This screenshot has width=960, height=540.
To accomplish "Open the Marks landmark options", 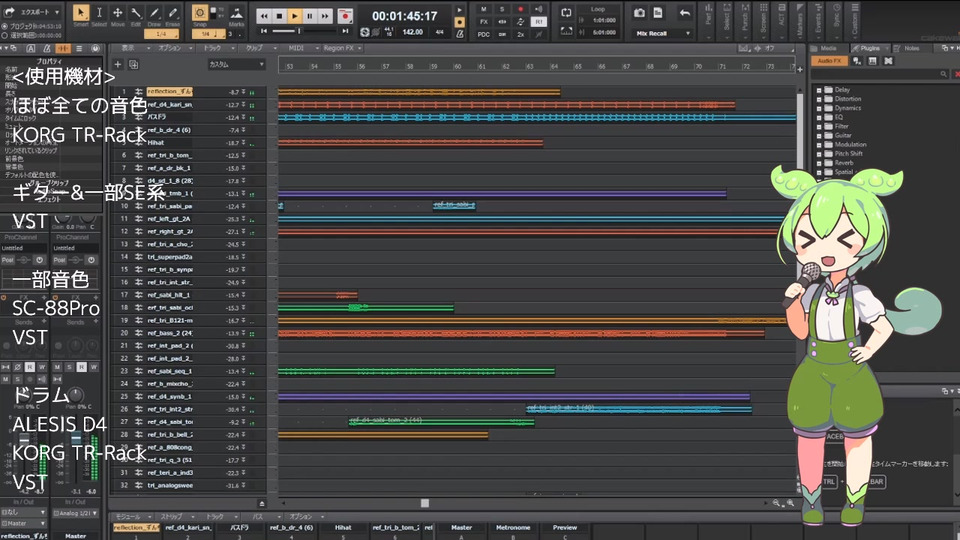I will coord(236,13).
